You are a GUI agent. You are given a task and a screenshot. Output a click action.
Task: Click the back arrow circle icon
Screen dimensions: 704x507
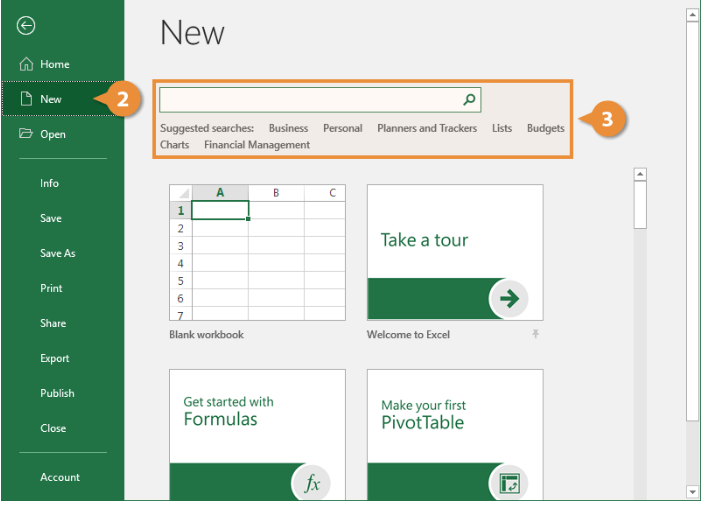[26, 25]
